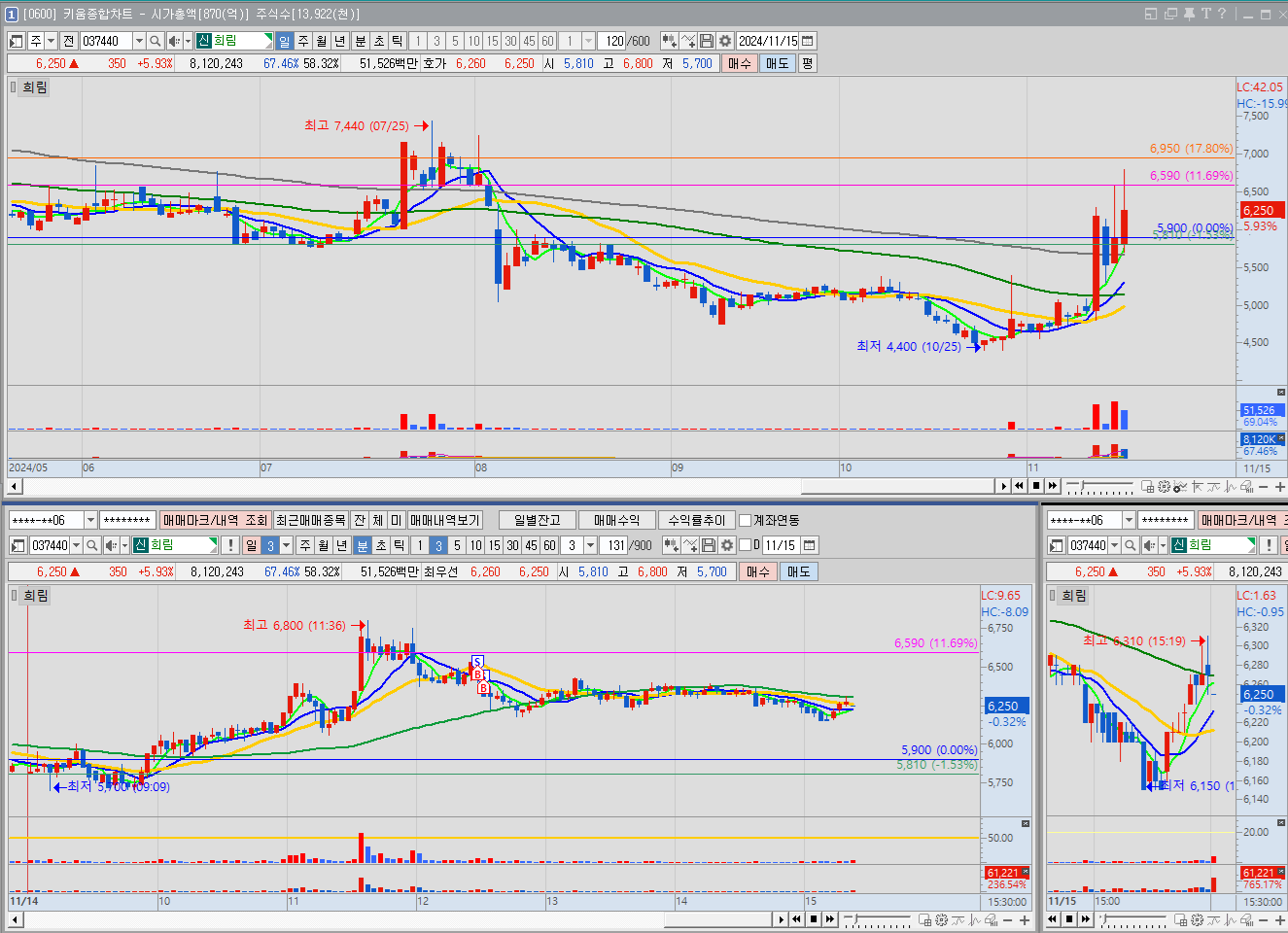Open the settings gear in top chart toolbar
1288x933 pixels.
pos(724,41)
